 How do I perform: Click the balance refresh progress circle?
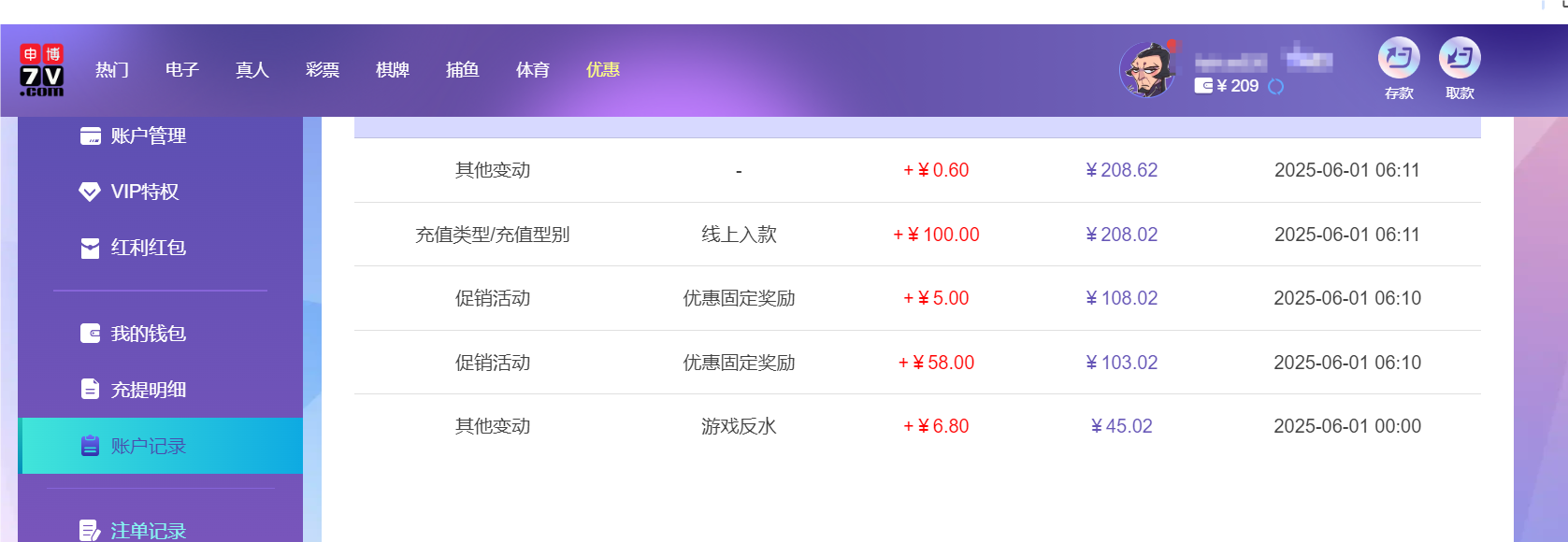tap(1276, 87)
